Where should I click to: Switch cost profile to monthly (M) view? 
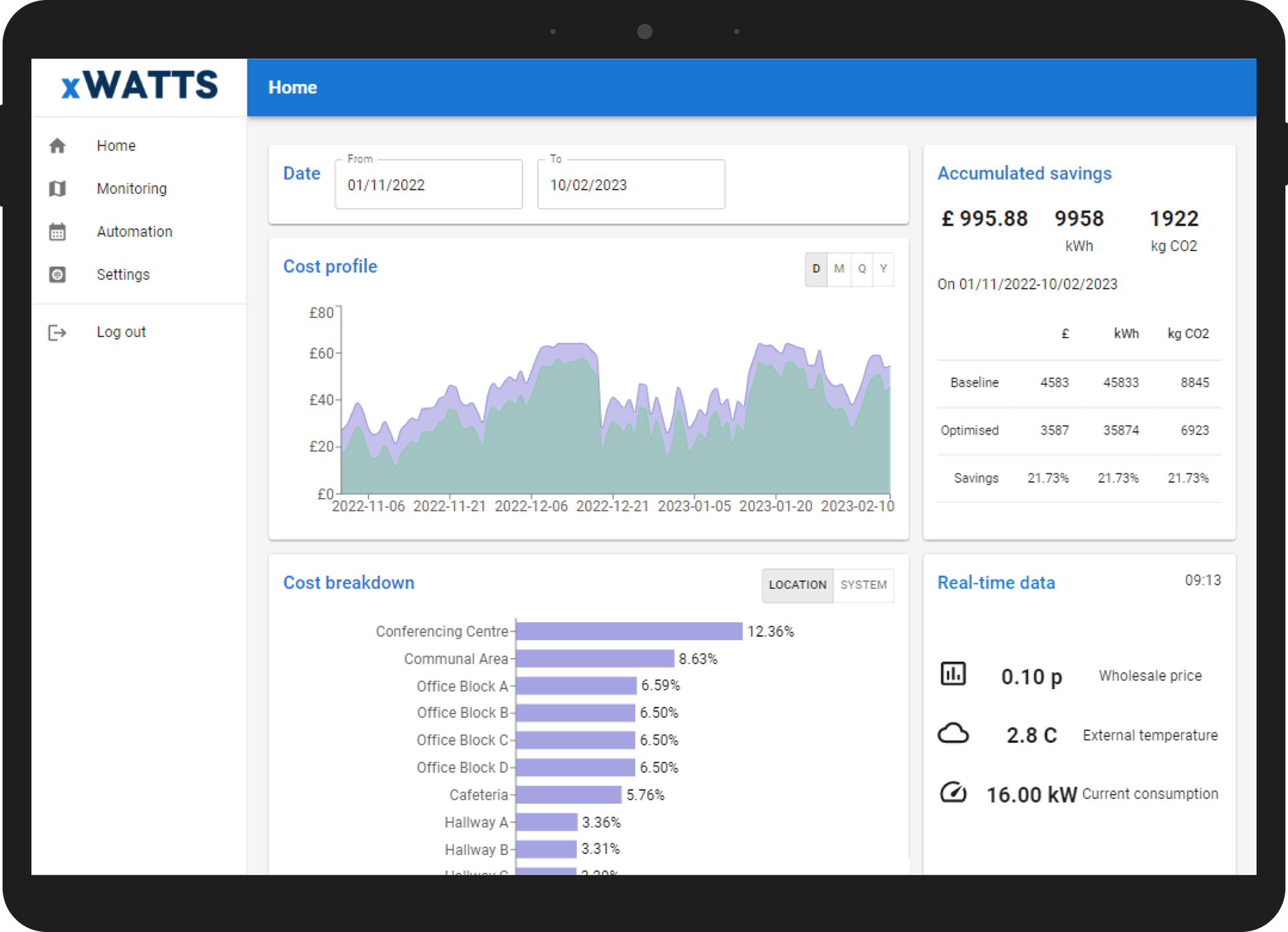click(x=839, y=269)
